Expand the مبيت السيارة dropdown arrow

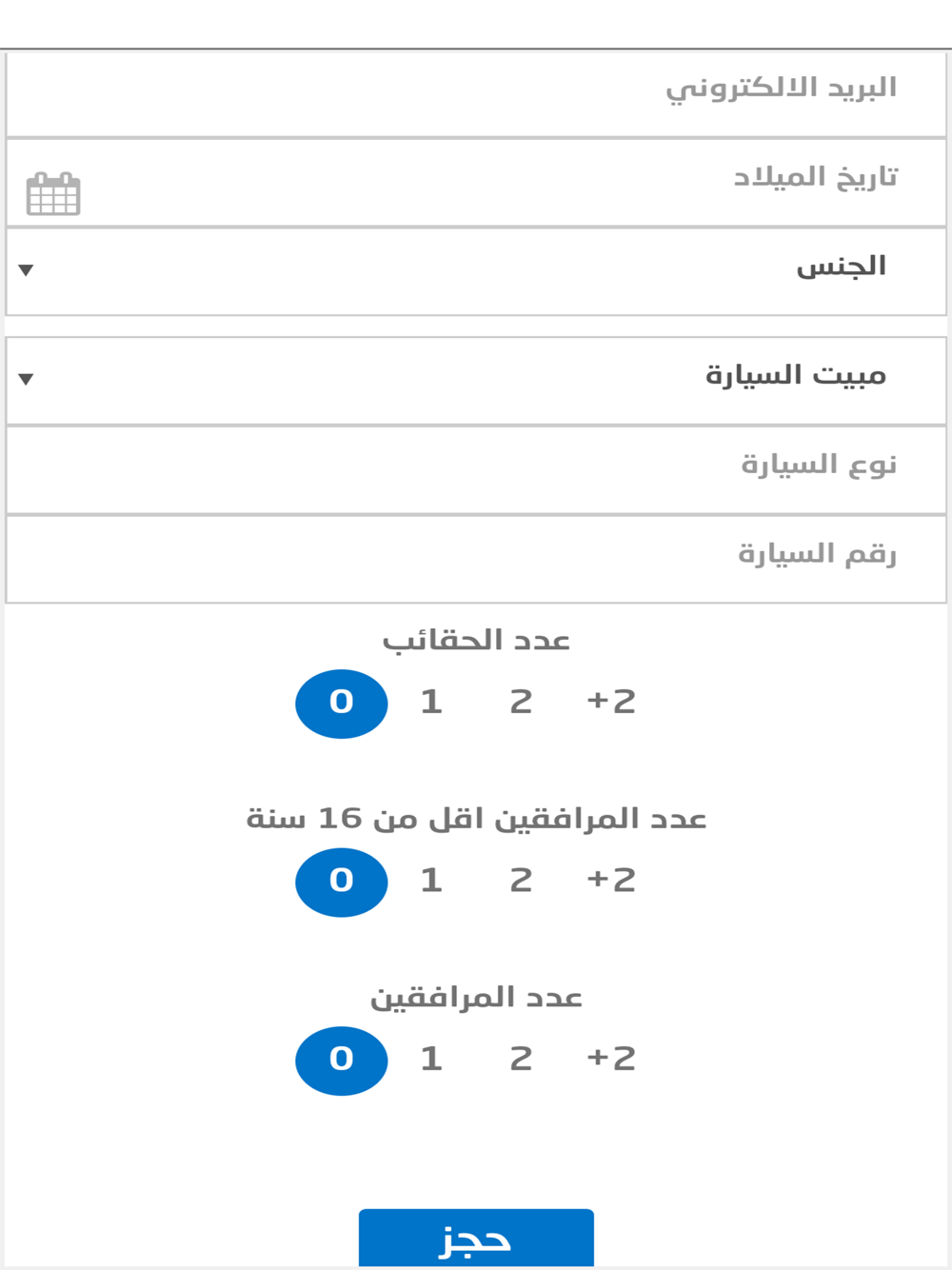(26, 379)
